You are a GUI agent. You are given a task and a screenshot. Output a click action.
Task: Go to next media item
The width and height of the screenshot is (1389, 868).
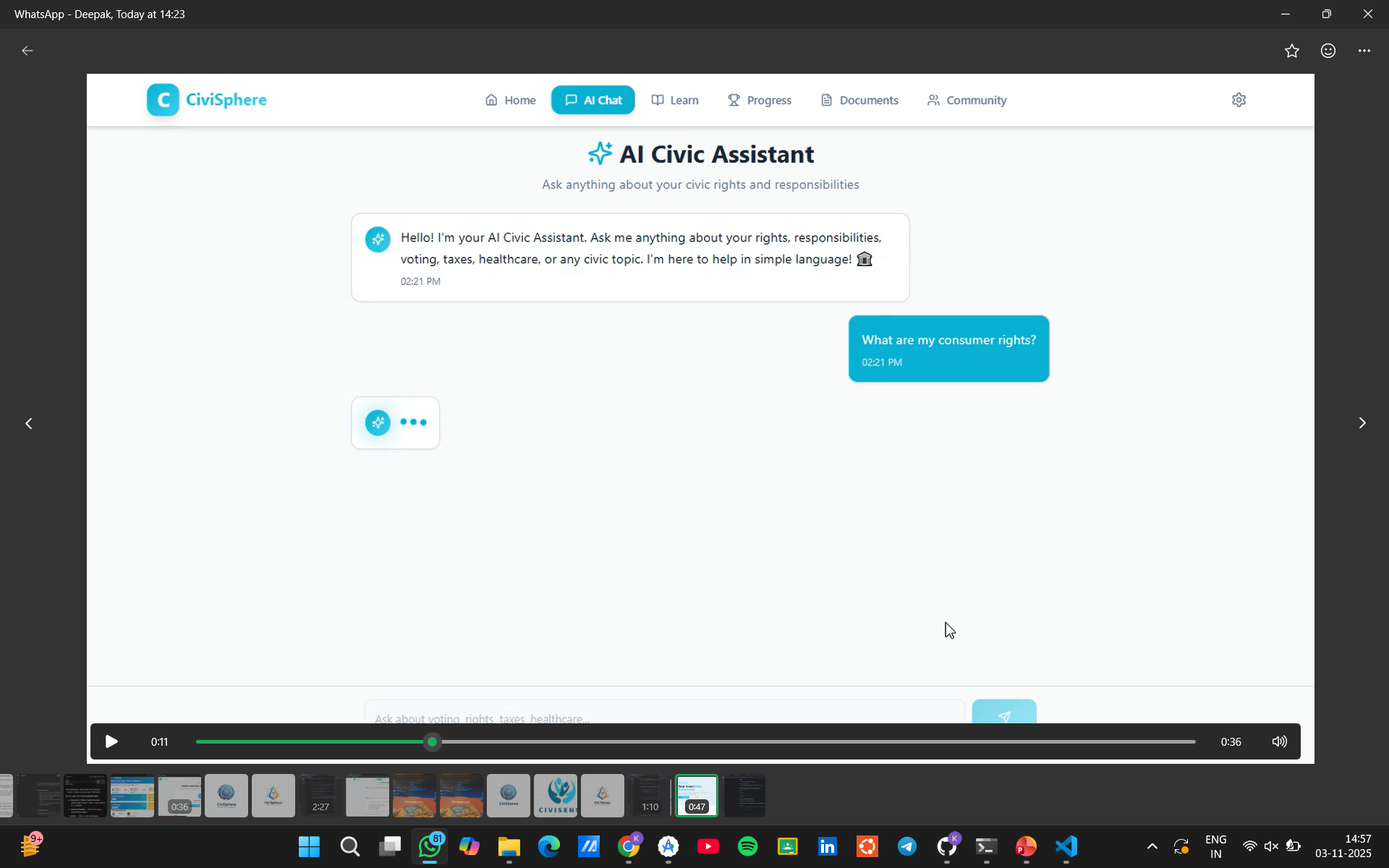pyautogui.click(x=1362, y=423)
